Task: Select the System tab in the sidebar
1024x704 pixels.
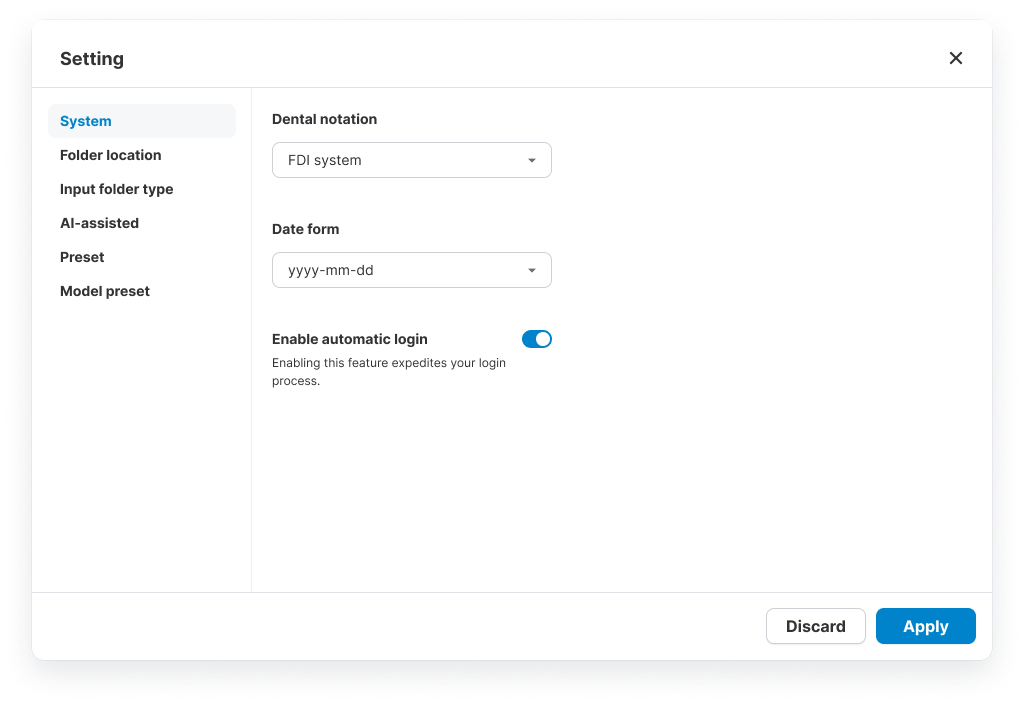Action: pos(86,121)
